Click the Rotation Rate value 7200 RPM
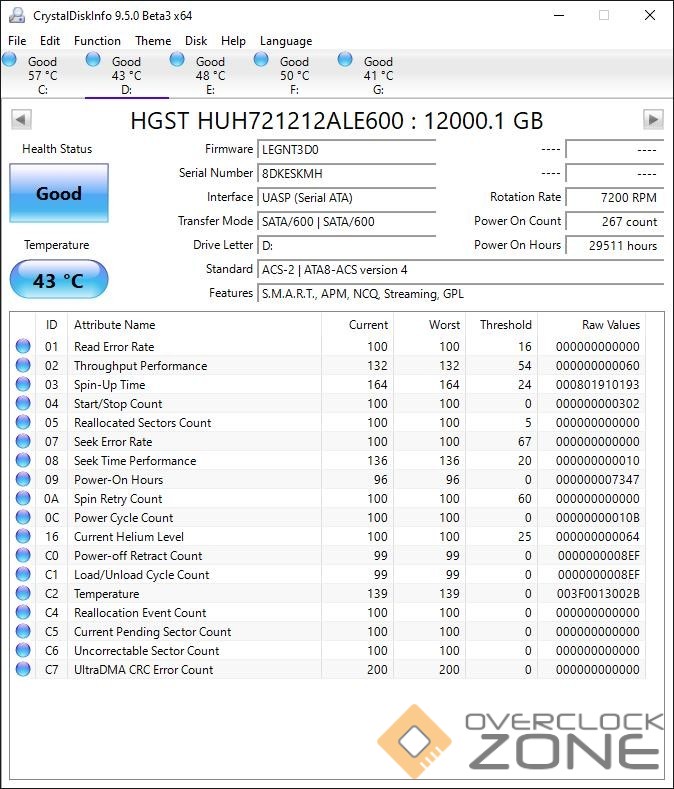Viewport: 674px width, 789px height. 615,198
